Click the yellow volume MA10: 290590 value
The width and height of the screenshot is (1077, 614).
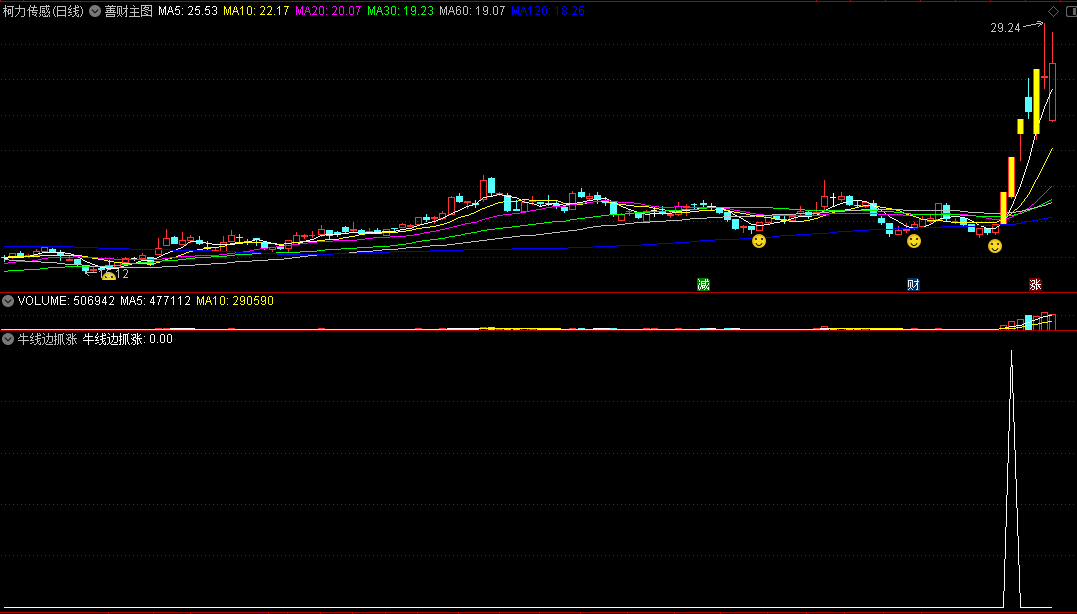click(x=235, y=301)
